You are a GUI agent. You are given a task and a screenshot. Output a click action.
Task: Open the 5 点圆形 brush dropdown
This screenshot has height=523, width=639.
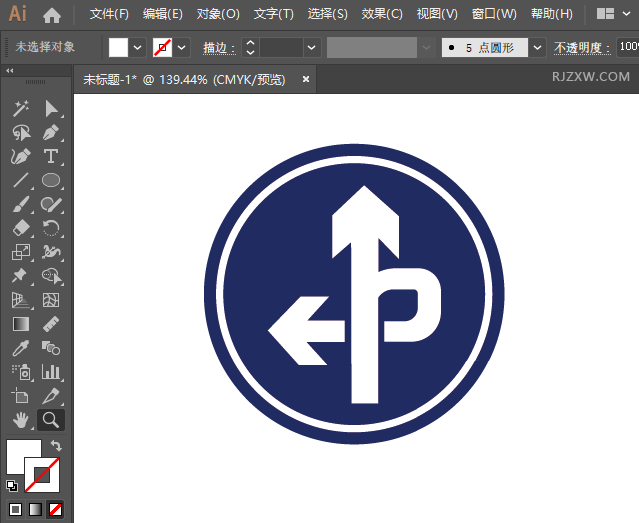(x=538, y=48)
